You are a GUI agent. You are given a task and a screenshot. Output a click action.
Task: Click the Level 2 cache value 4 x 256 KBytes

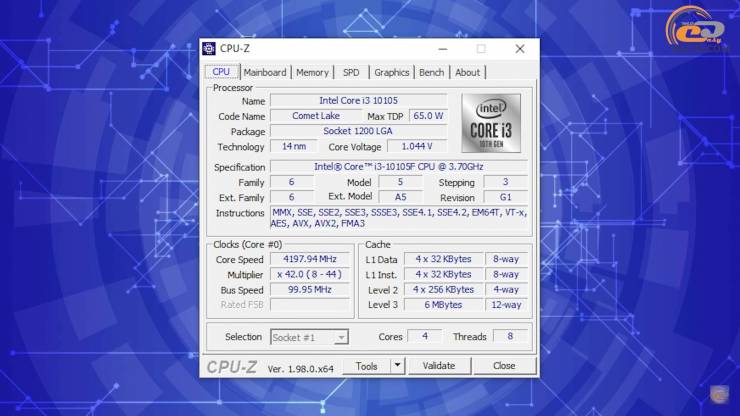tap(443, 289)
